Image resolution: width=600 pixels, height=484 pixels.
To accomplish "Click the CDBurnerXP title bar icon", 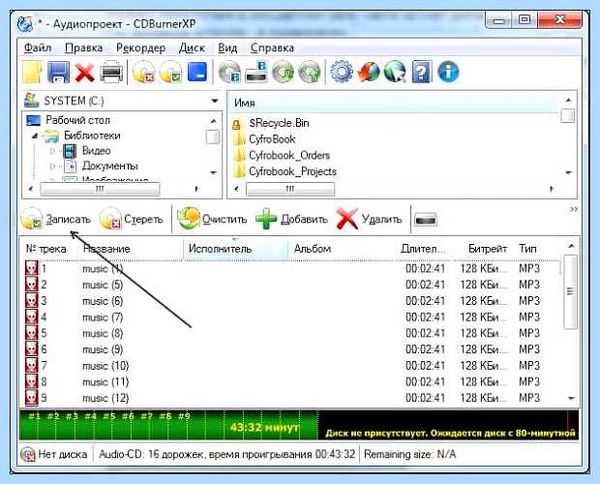I will [25, 24].
